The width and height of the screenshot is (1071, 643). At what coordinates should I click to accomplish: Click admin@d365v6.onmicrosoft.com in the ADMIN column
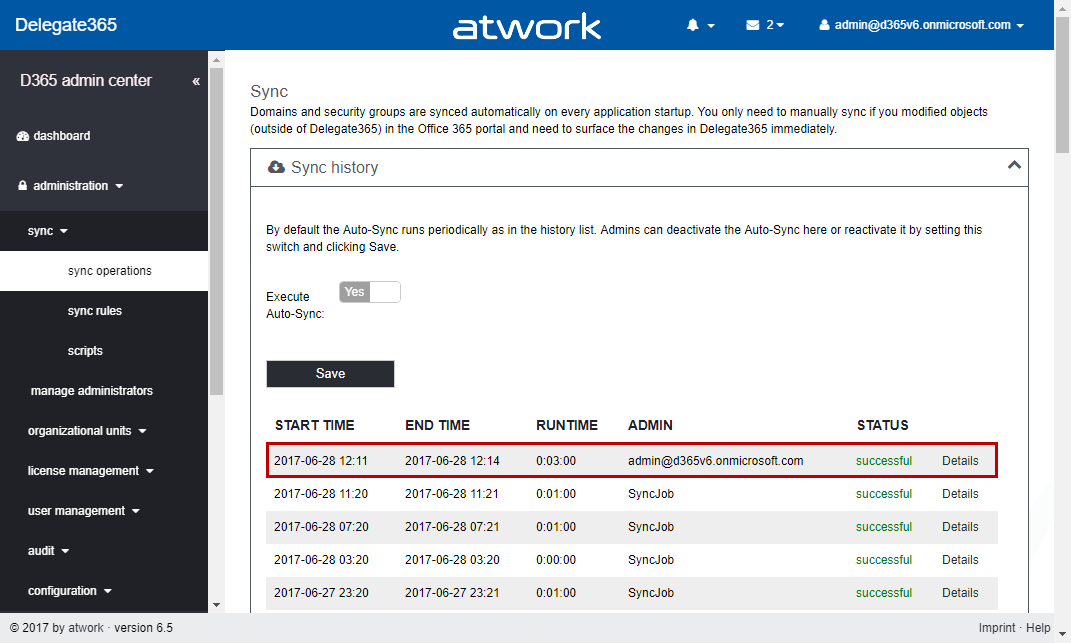[715, 461]
